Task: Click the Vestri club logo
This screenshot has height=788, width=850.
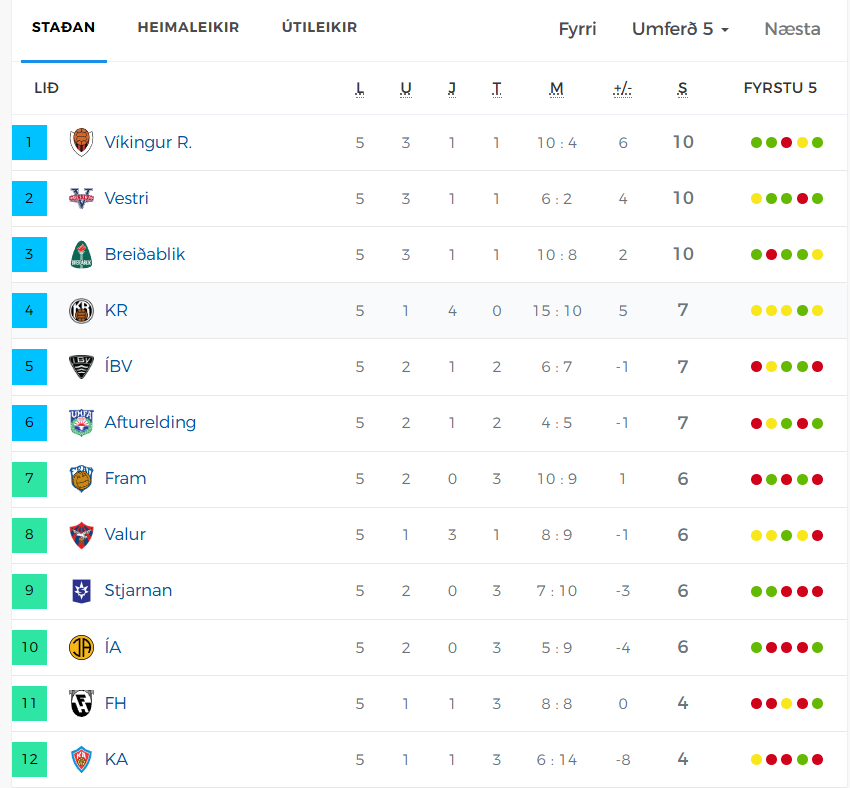Action: tap(81, 198)
